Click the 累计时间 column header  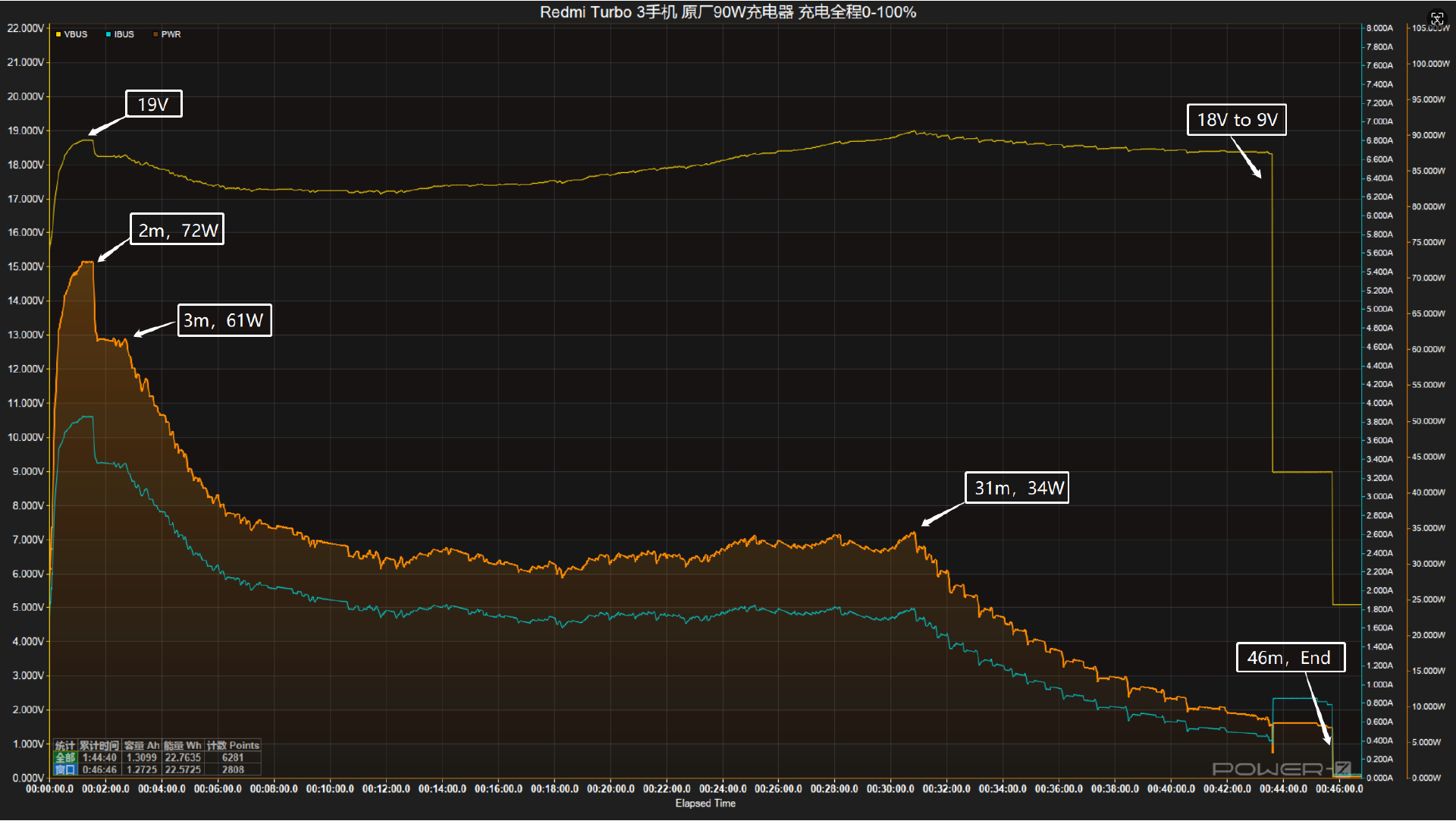pos(99,745)
